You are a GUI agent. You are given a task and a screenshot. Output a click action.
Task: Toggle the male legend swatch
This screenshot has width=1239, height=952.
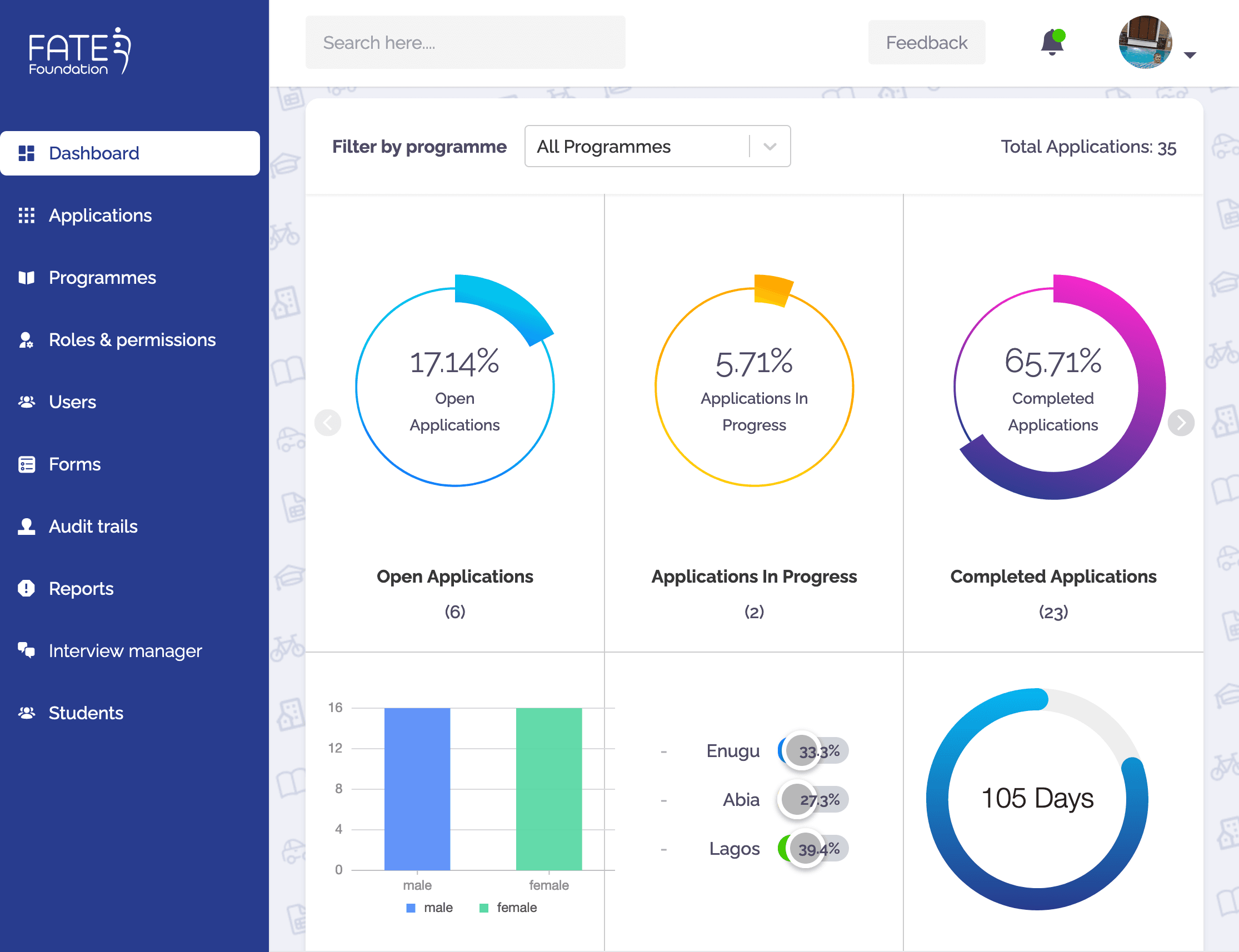[411, 908]
